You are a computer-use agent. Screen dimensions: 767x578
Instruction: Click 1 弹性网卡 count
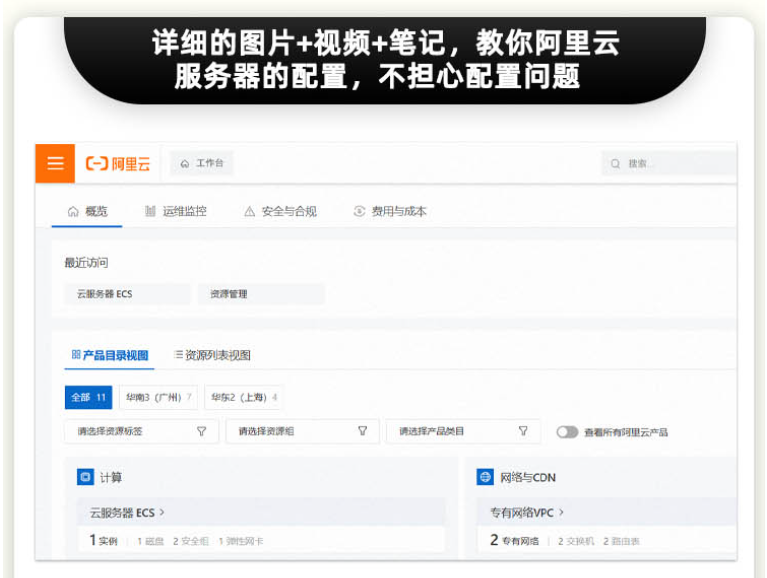pos(241,541)
